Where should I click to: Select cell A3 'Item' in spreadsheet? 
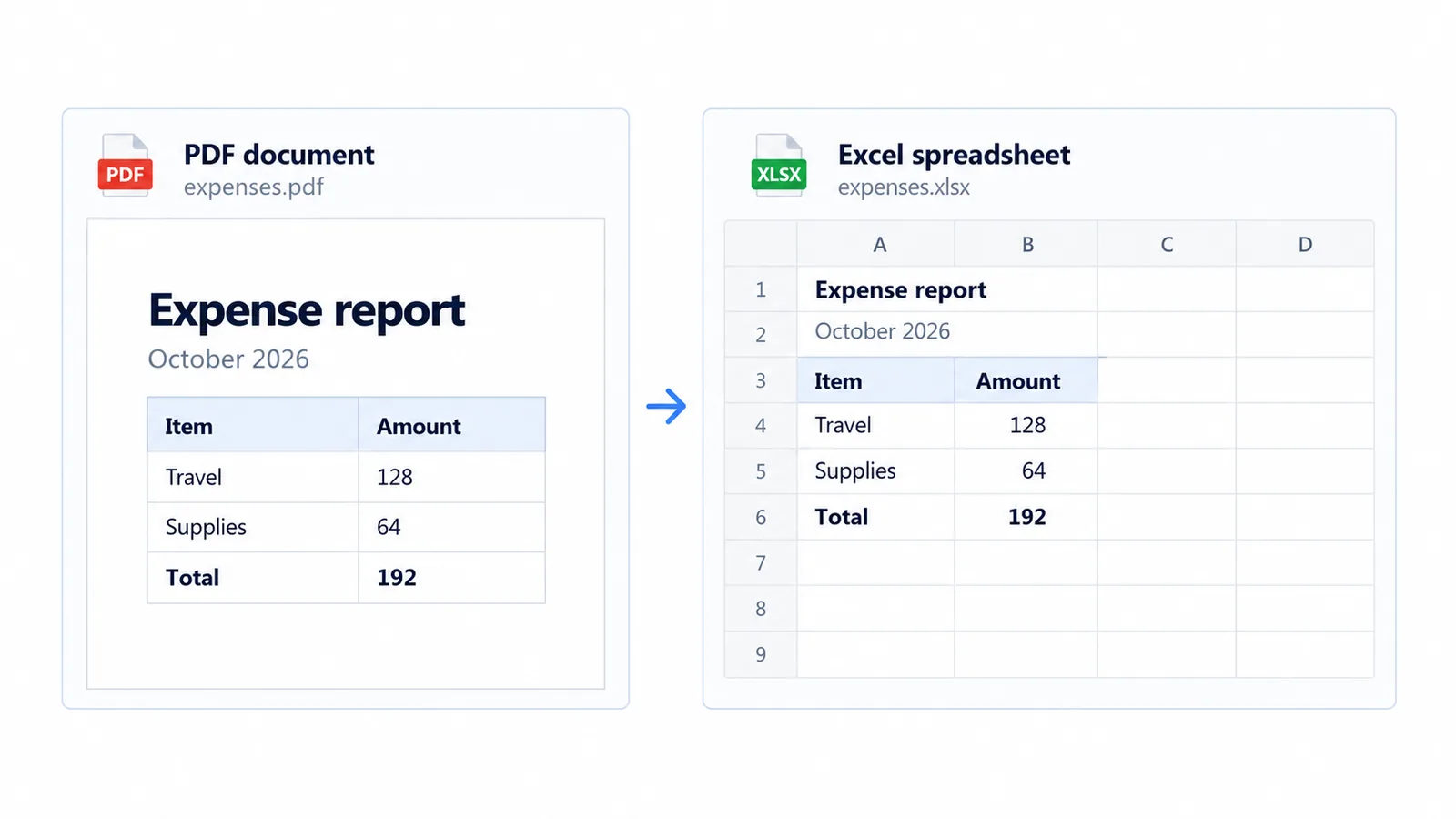tap(876, 380)
